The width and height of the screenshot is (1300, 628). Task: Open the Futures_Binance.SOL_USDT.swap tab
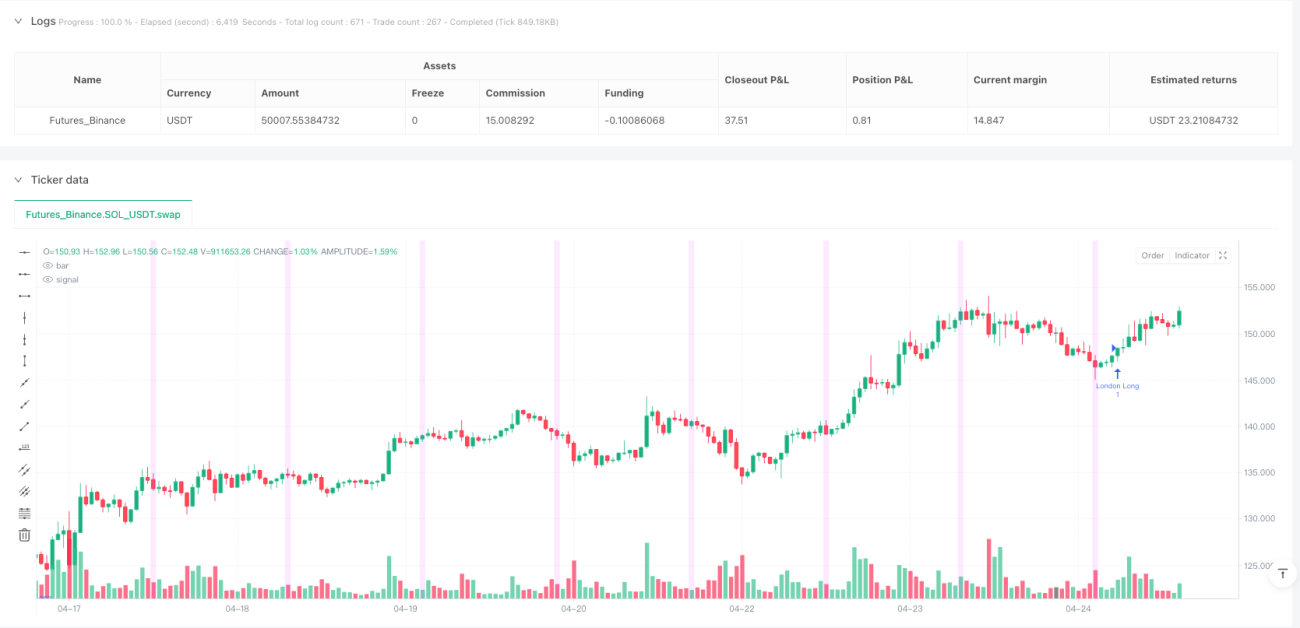tap(103, 214)
